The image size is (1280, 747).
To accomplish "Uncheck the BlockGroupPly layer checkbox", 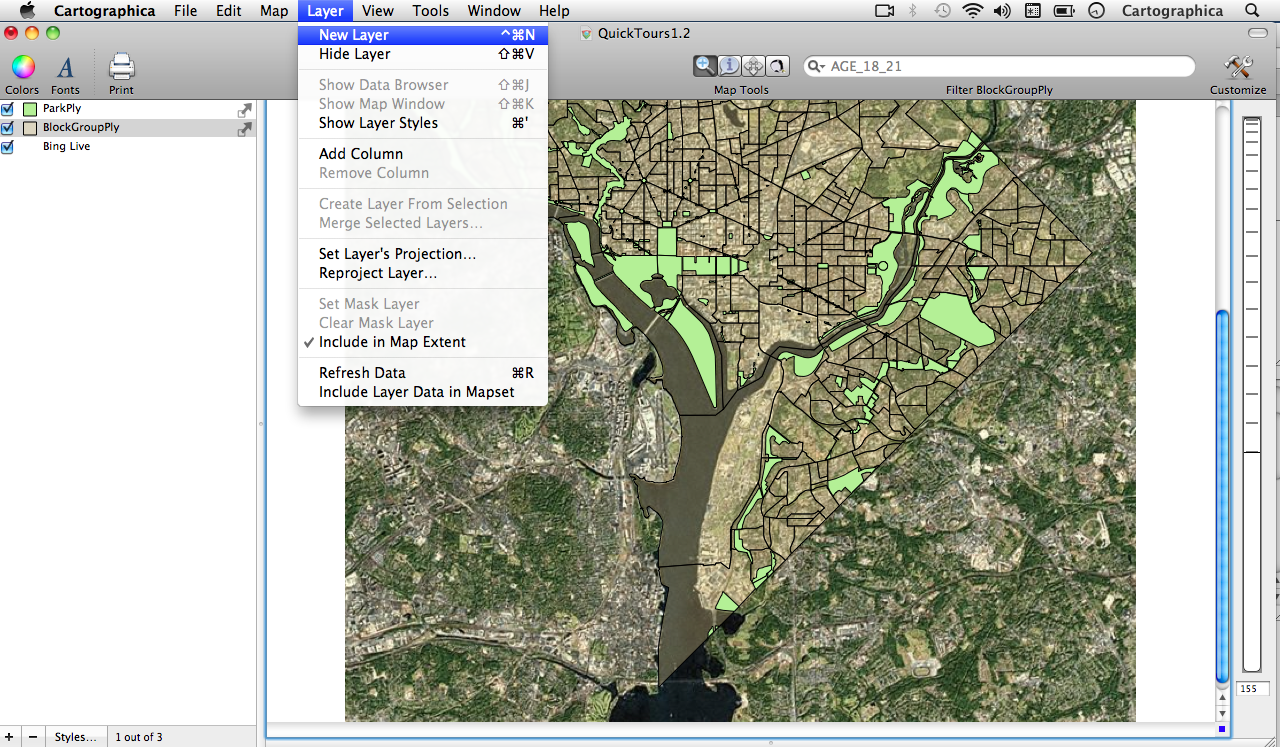I will tap(8, 128).
